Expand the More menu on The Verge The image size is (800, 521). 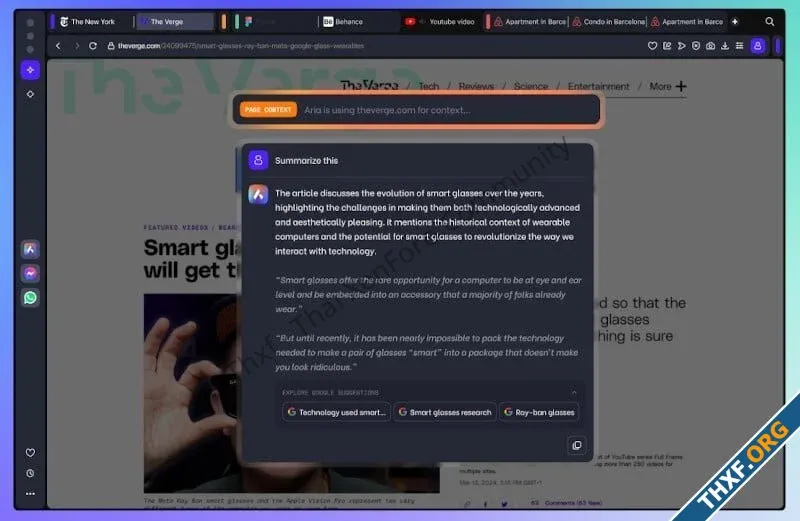(667, 87)
